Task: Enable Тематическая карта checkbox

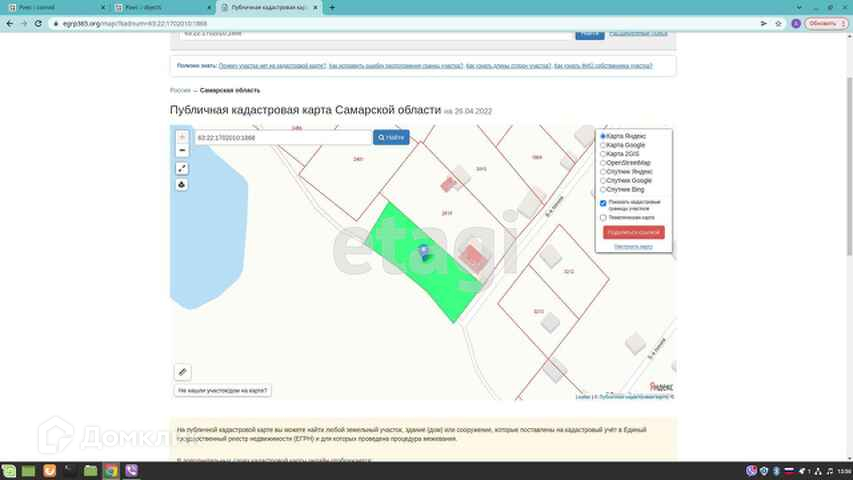Action: pos(603,218)
